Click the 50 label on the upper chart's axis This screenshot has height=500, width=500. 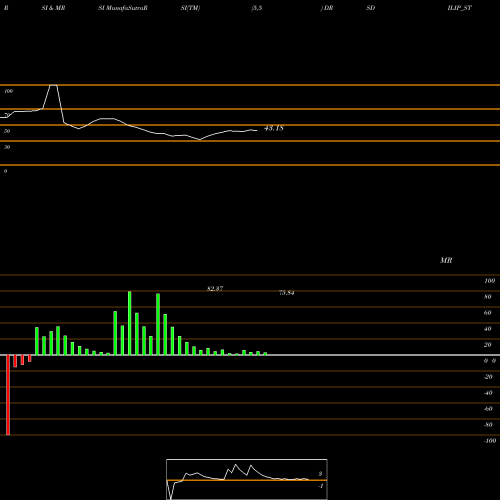coord(7,131)
